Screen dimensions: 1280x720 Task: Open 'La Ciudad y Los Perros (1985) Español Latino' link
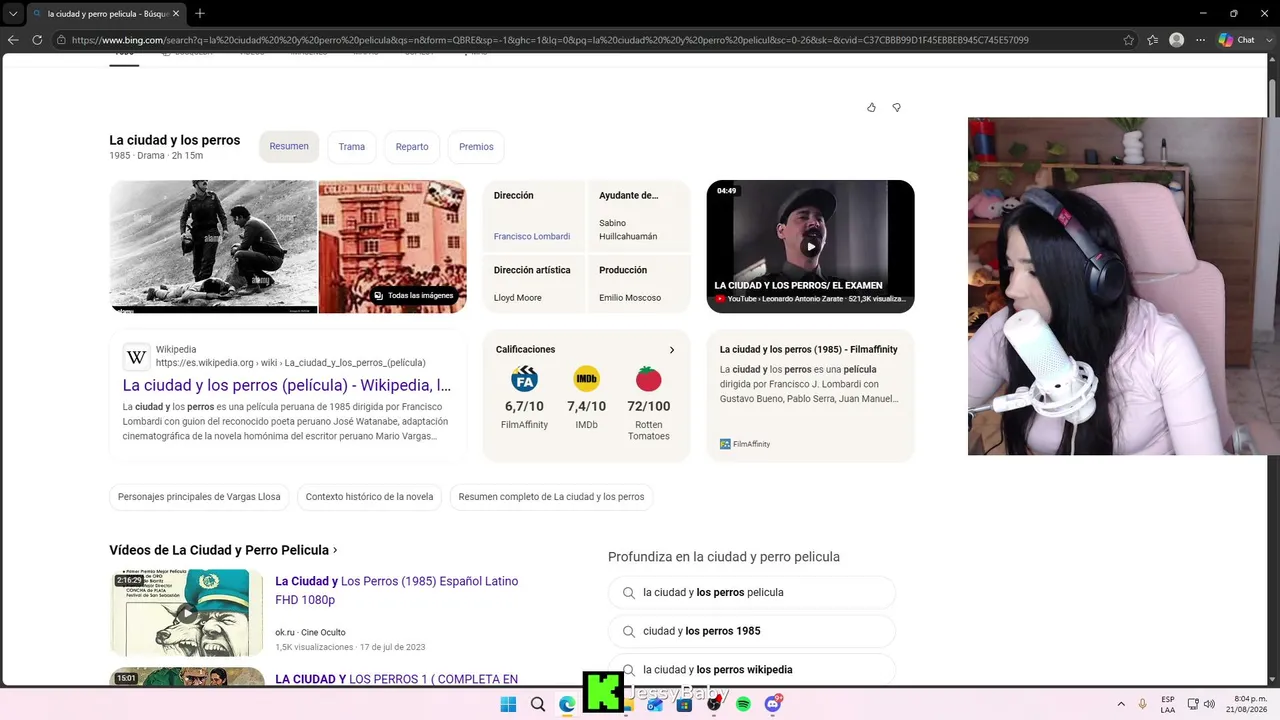(397, 590)
